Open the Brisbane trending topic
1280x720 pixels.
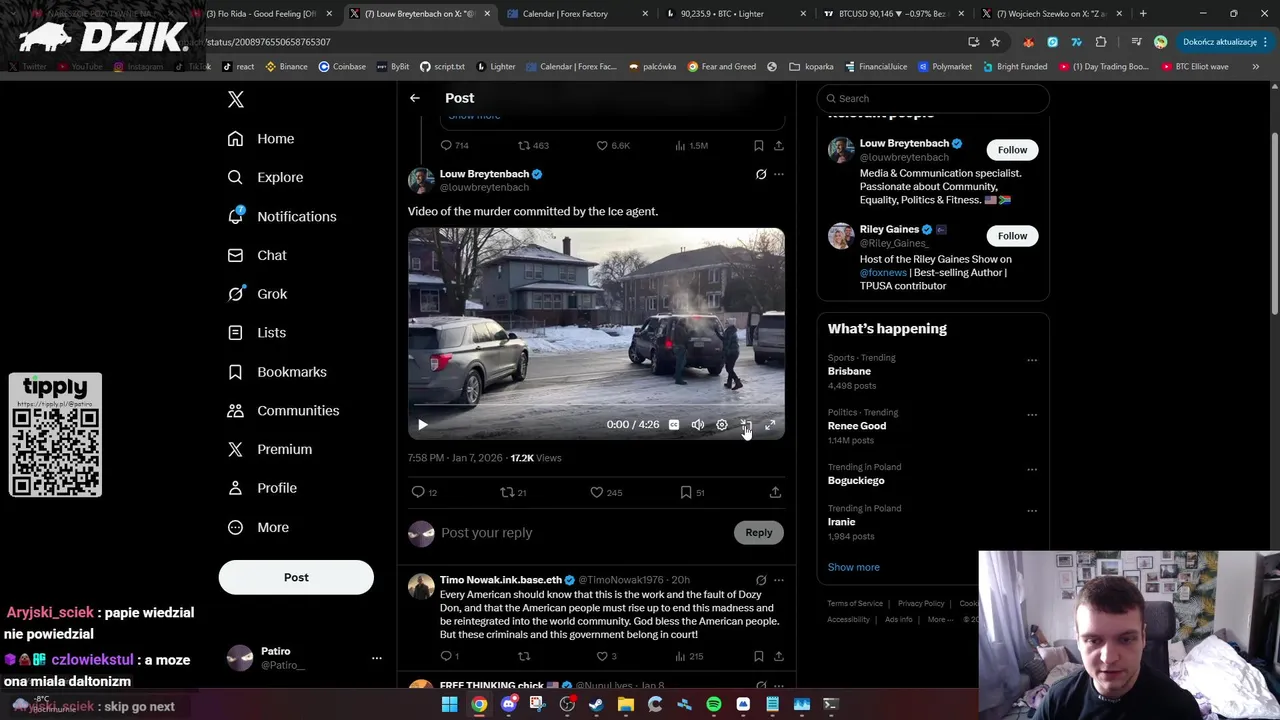pos(849,371)
